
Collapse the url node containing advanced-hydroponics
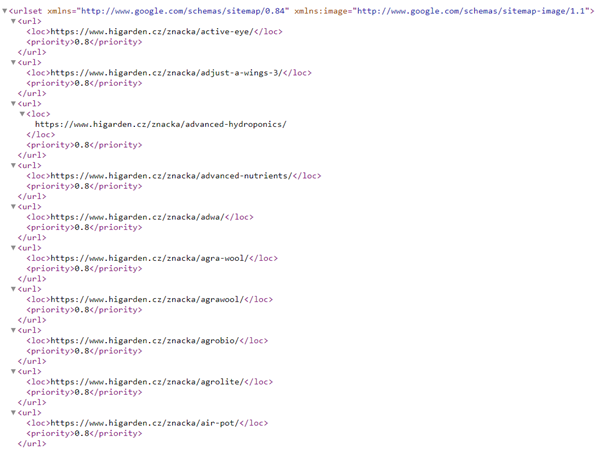pos(13,103)
